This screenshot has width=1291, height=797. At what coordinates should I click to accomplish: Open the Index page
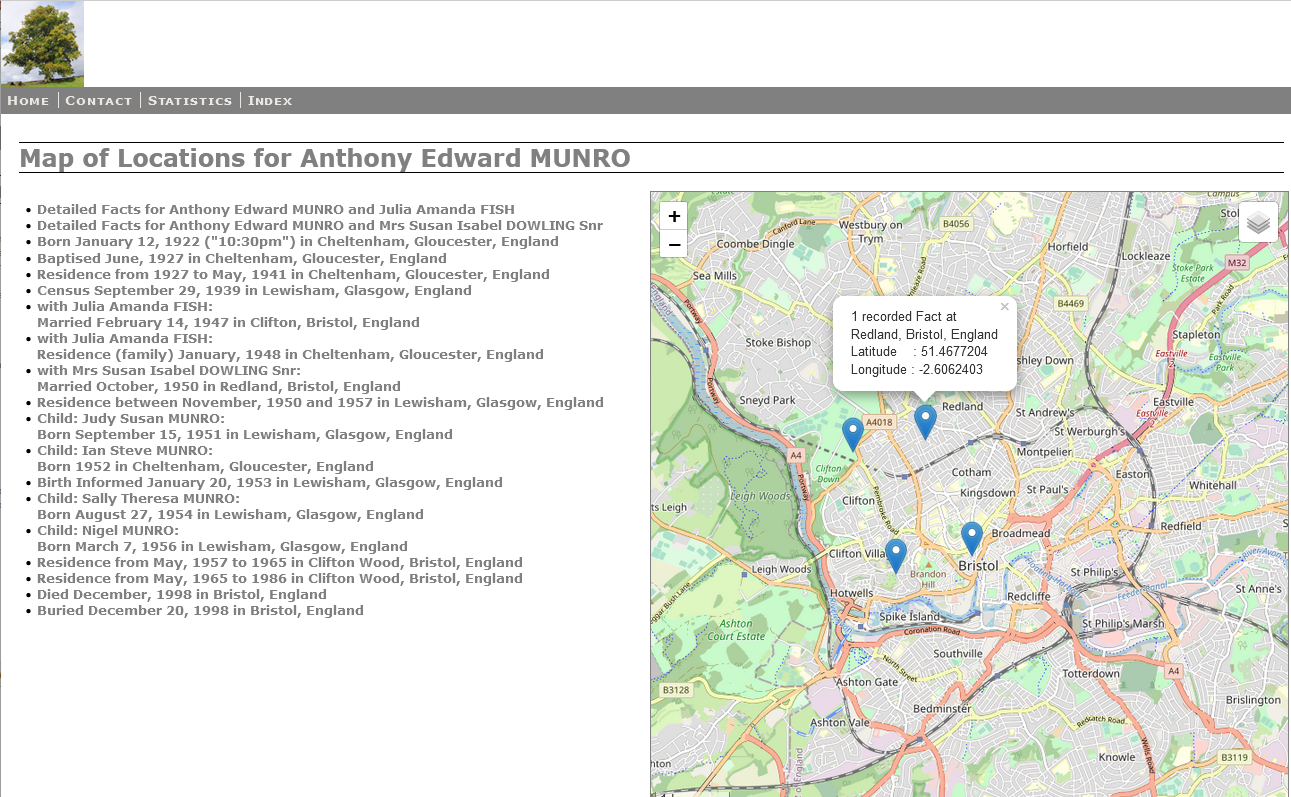pyautogui.click(x=270, y=100)
